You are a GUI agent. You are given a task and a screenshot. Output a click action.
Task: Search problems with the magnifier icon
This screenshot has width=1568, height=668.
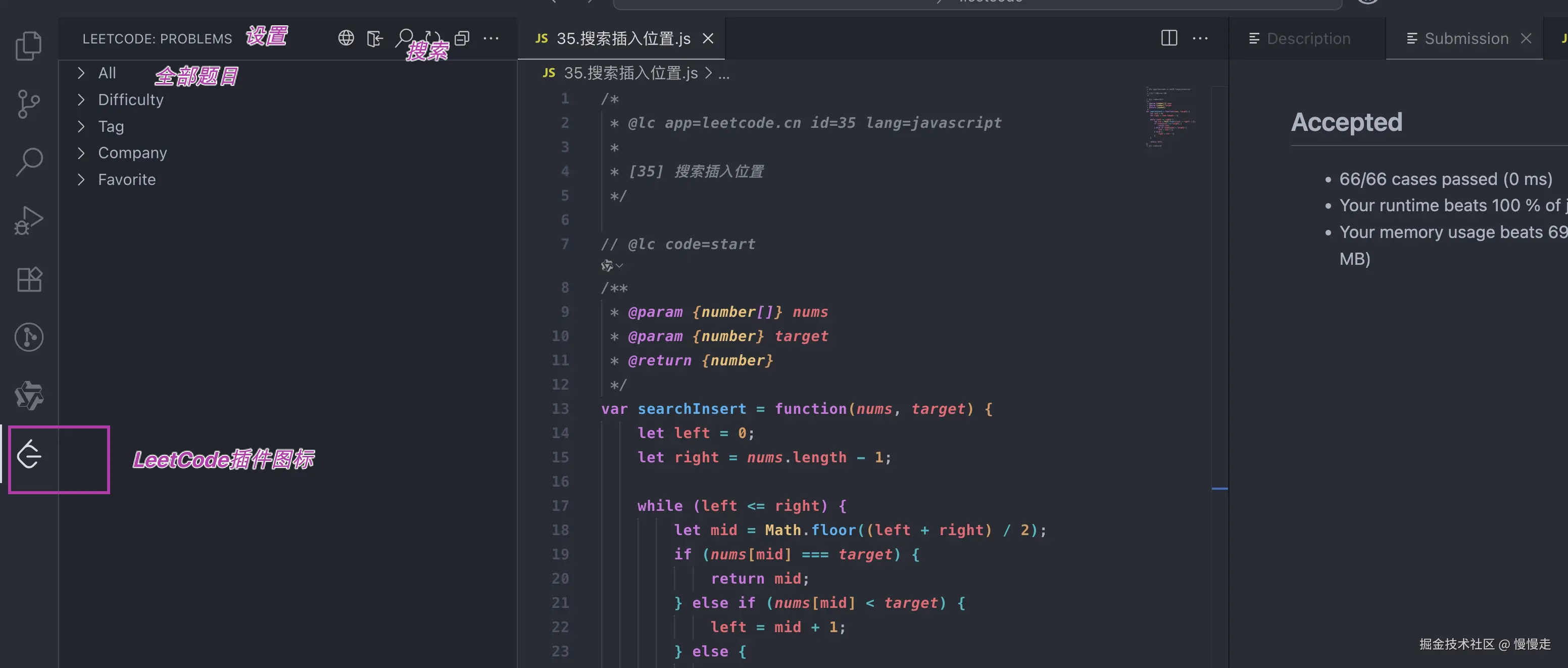pyautogui.click(x=404, y=38)
